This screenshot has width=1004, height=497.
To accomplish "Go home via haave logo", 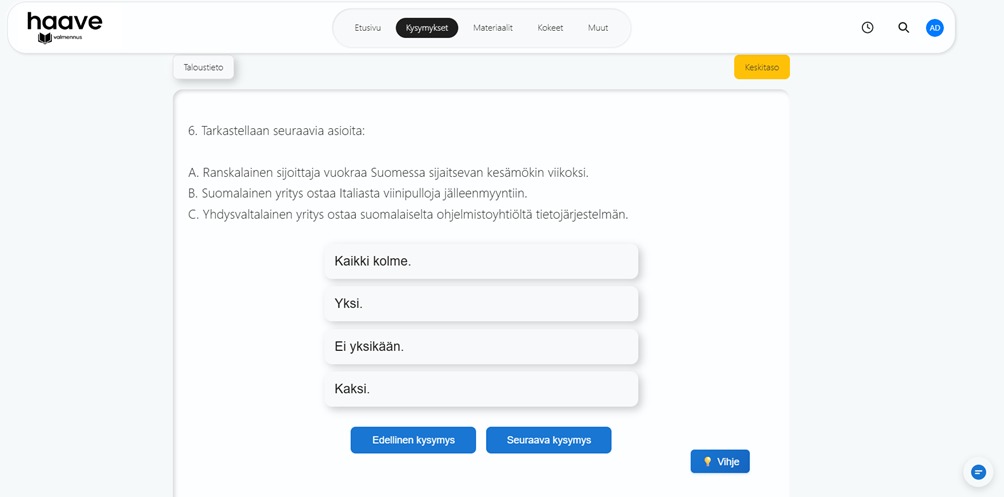I will click(65, 28).
